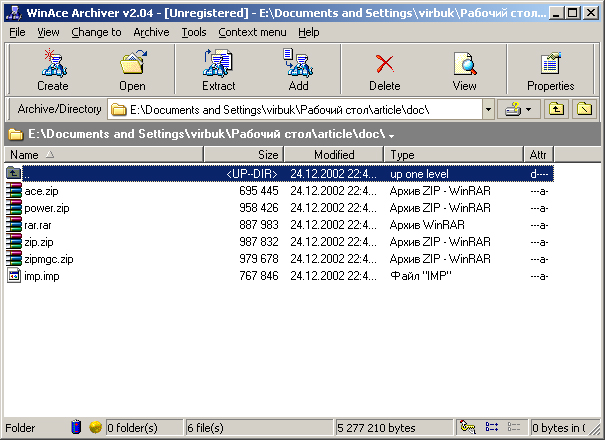Open the File menu
This screenshot has width=605, height=440.
point(17,32)
